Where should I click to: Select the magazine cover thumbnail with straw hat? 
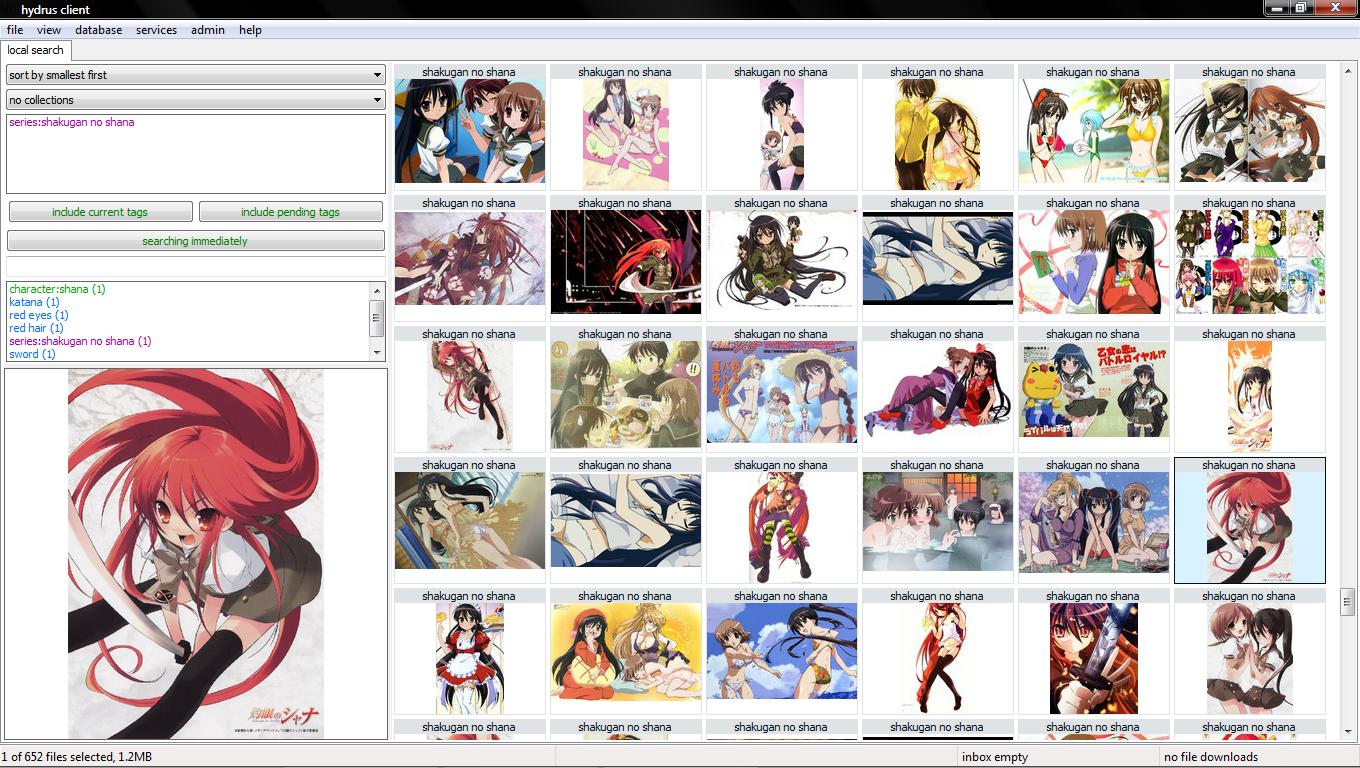(x=782, y=389)
